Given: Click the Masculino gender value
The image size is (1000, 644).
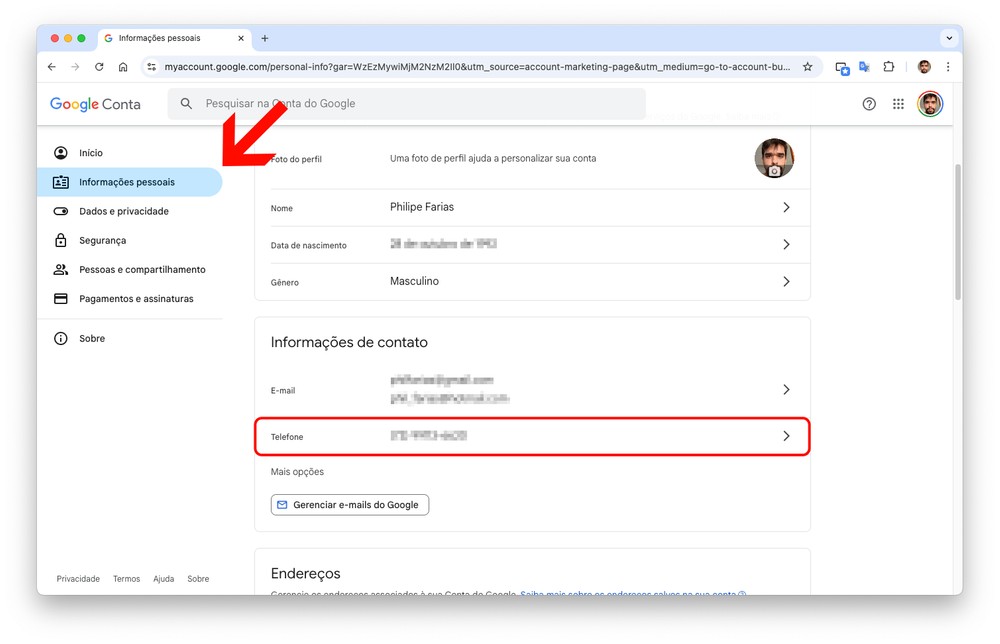Looking at the screenshot, I should [x=414, y=281].
